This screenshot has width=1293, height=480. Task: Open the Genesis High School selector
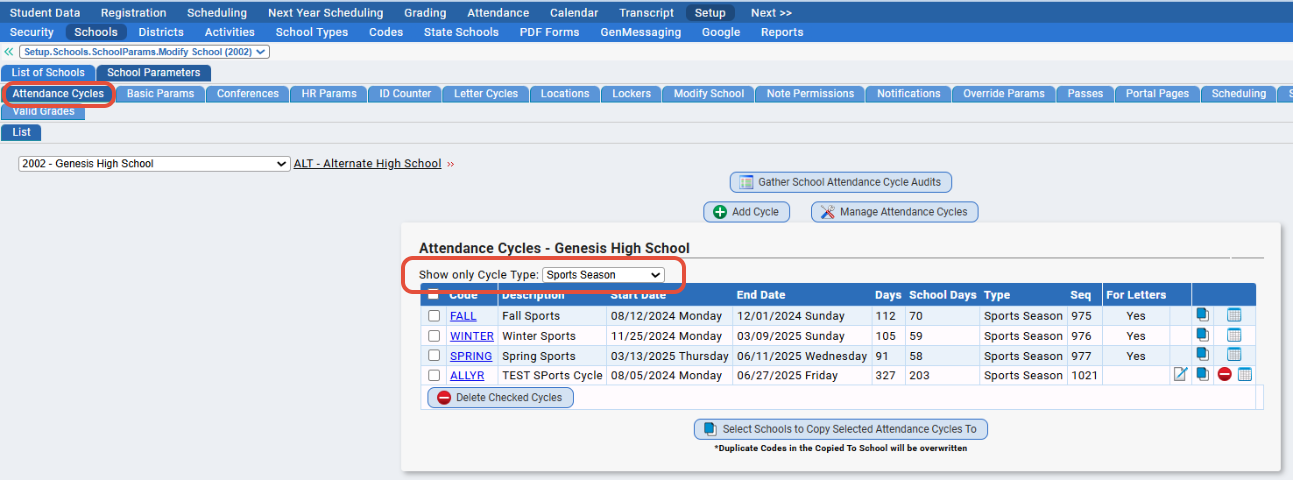(x=154, y=164)
